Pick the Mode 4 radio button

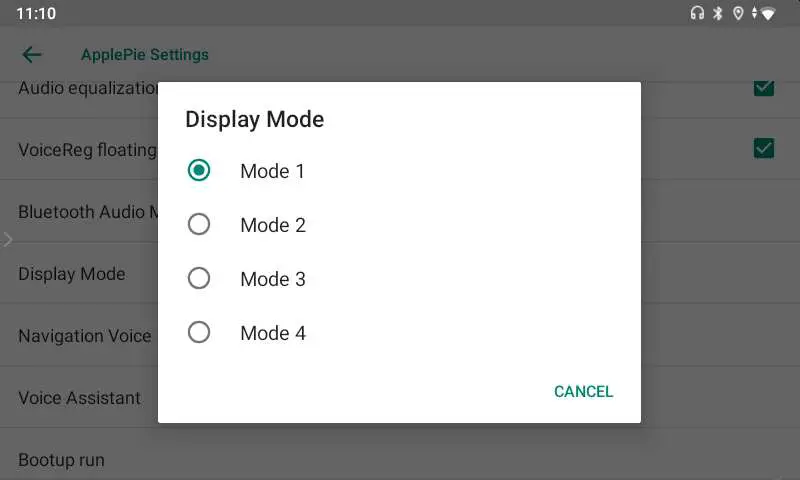(199, 333)
